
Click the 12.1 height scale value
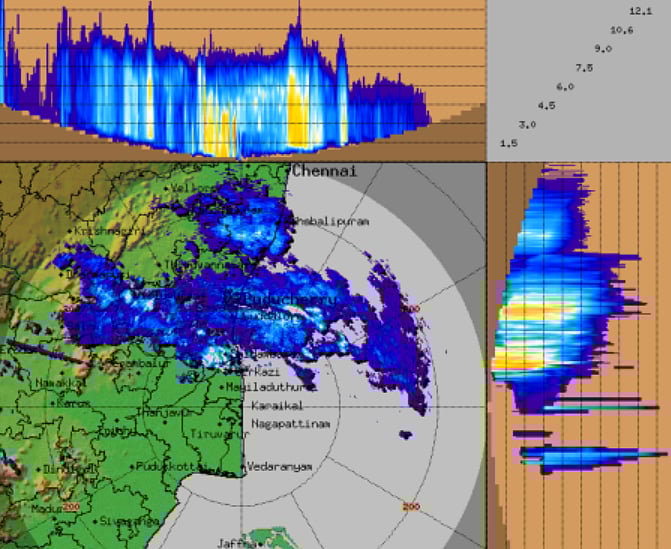640,10
